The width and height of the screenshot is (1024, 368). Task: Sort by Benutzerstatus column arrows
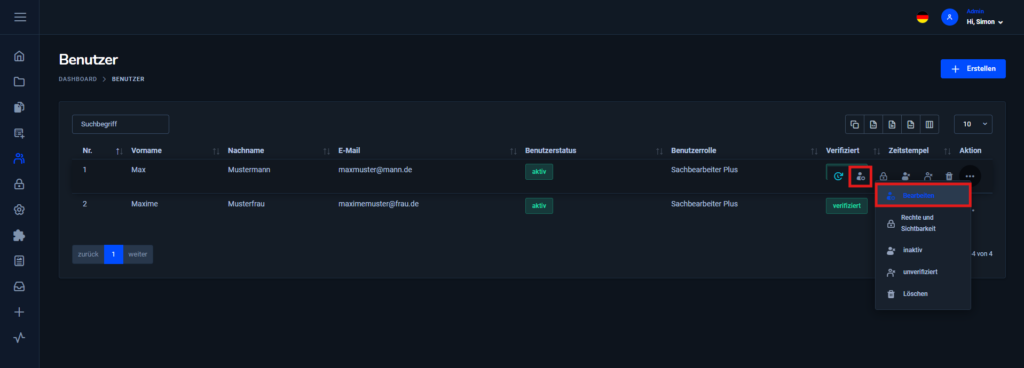660,151
